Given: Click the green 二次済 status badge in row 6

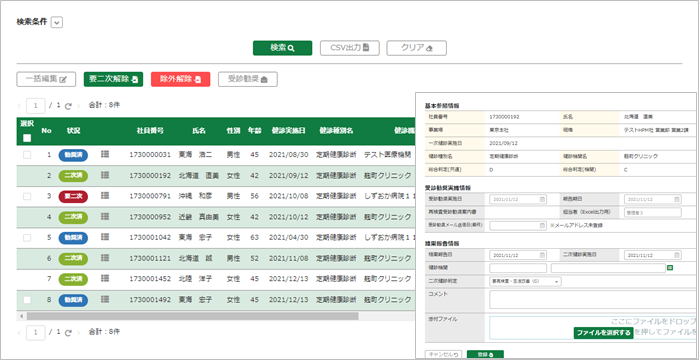Looking at the screenshot, I should pyautogui.click(x=73, y=258).
